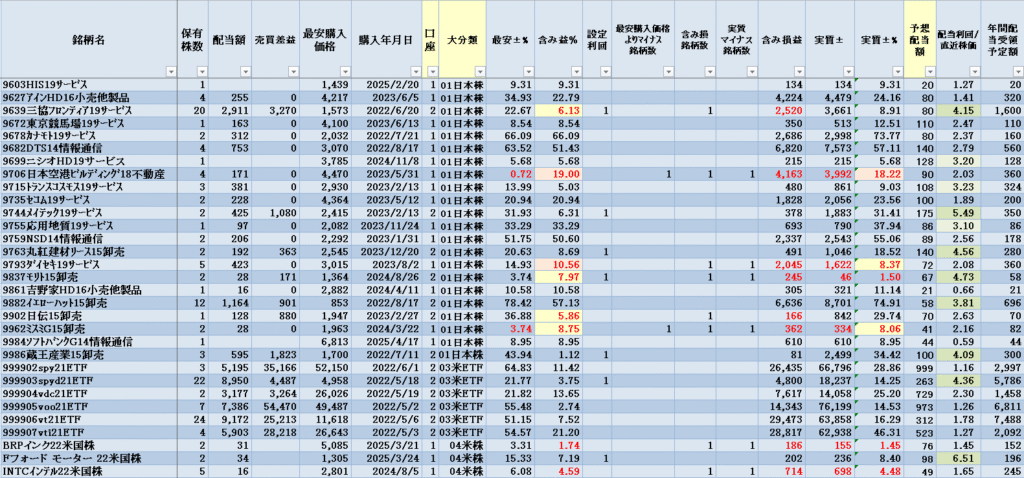Click the purchase date 2024/11/8 cell
The image size is (1024, 478).
pos(386,161)
